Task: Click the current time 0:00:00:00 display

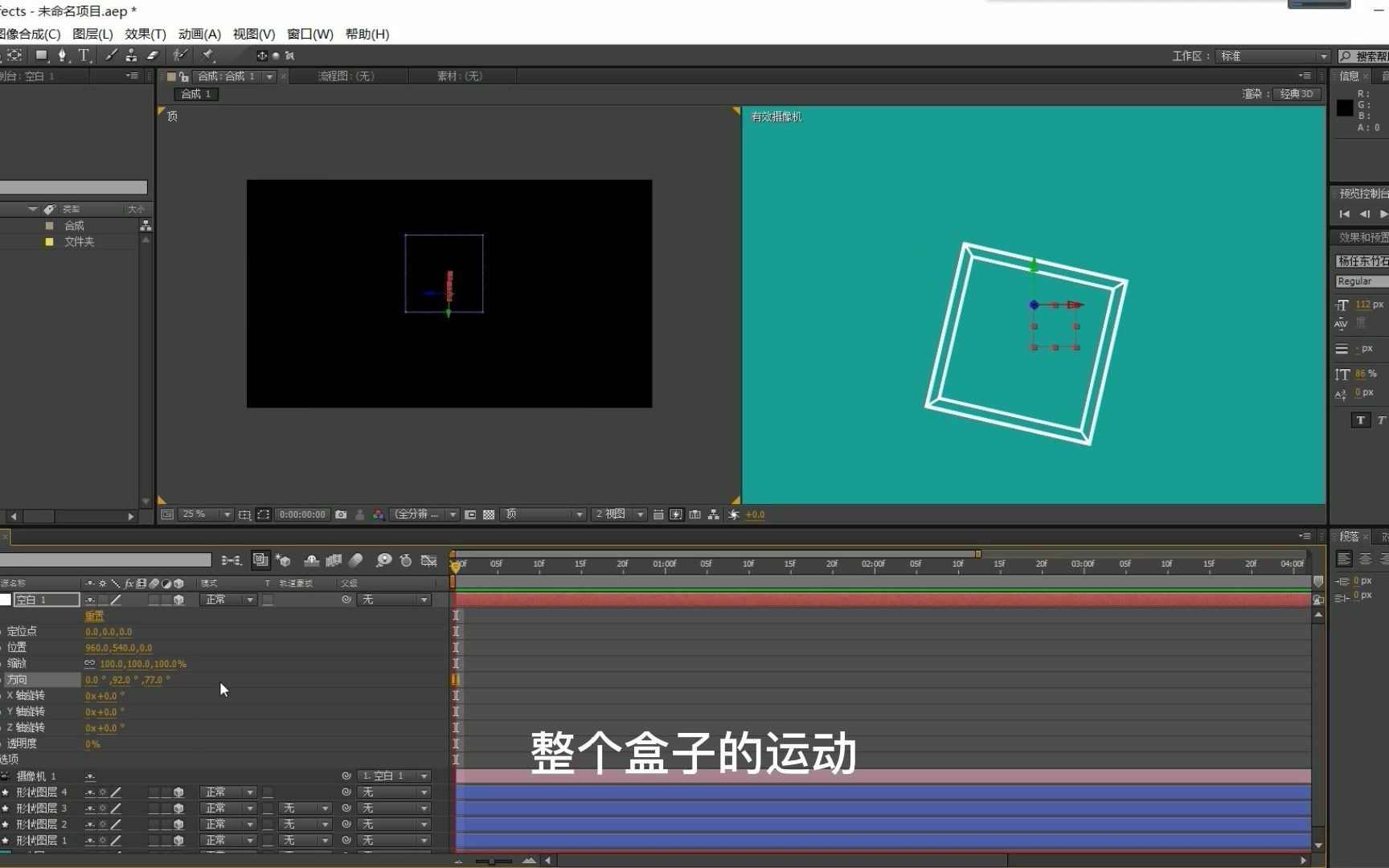Action: click(302, 514)
